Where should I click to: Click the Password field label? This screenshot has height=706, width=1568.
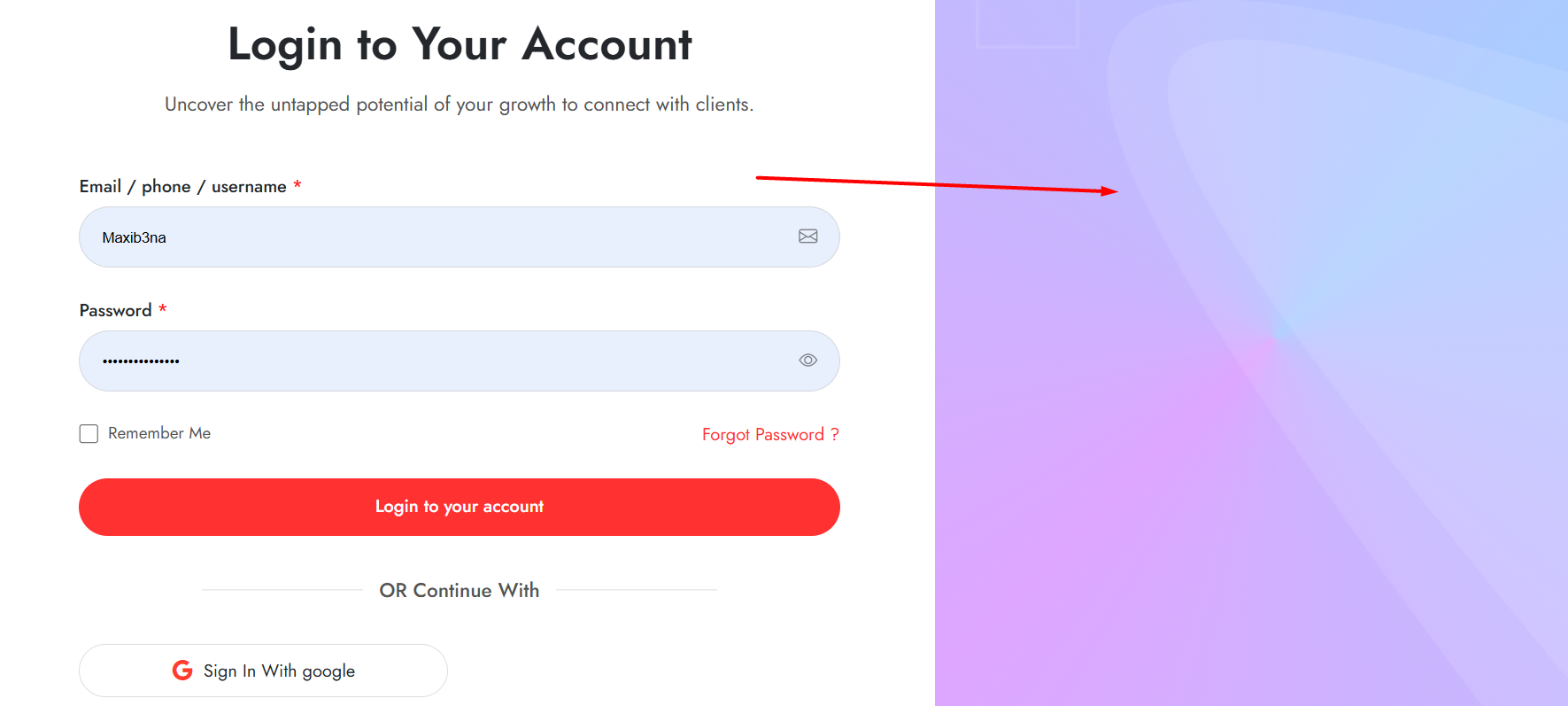(115, 310)
